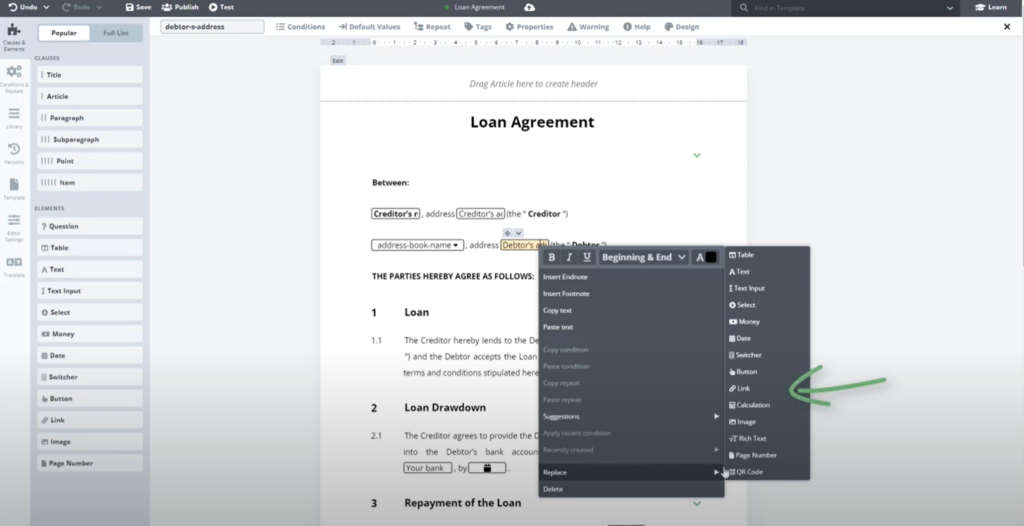Open the Translate sidebar panel
Viewport: 1024px width, 526px height.
click(14, 267)
